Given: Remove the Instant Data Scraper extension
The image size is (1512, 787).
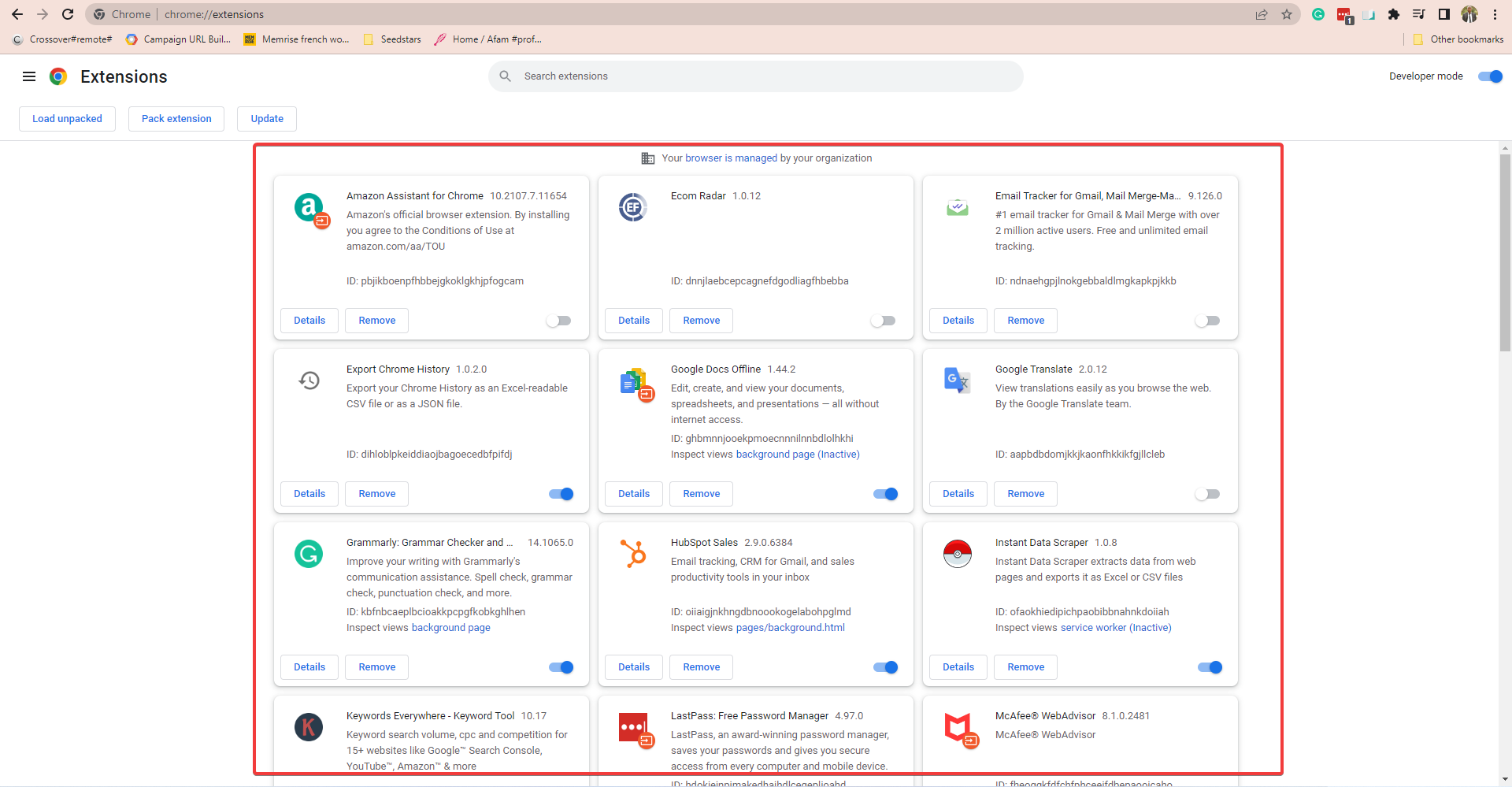Looking at the screenshot, I should pos(1026,667).
